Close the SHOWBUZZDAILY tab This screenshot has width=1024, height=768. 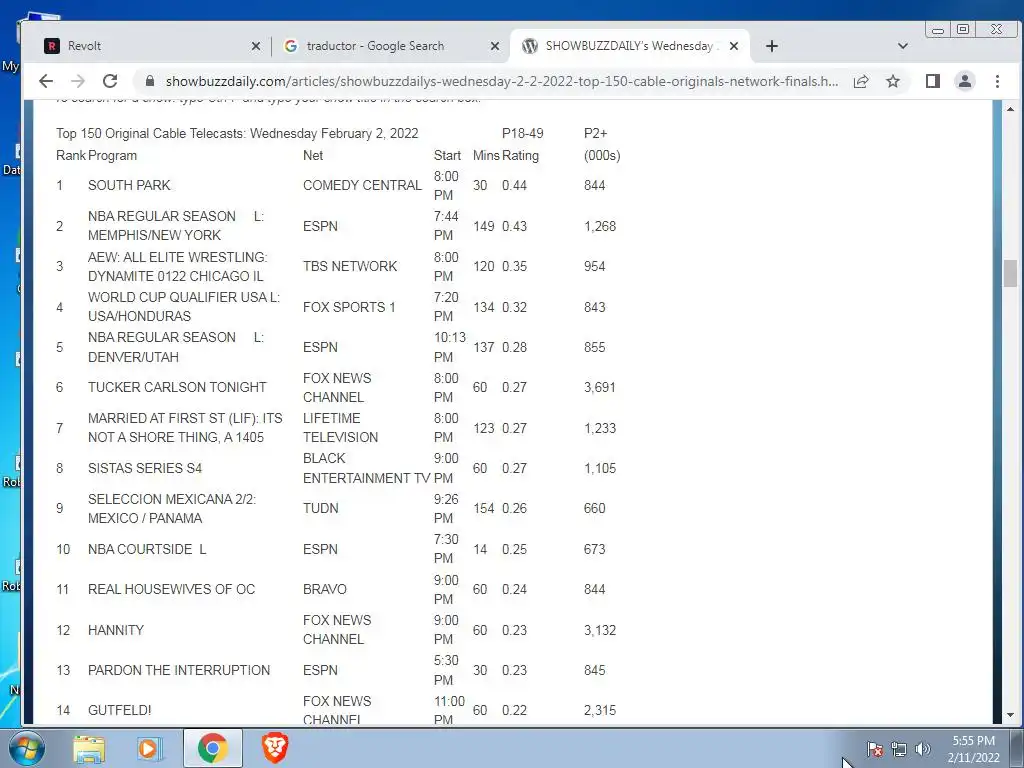[733, 46]
